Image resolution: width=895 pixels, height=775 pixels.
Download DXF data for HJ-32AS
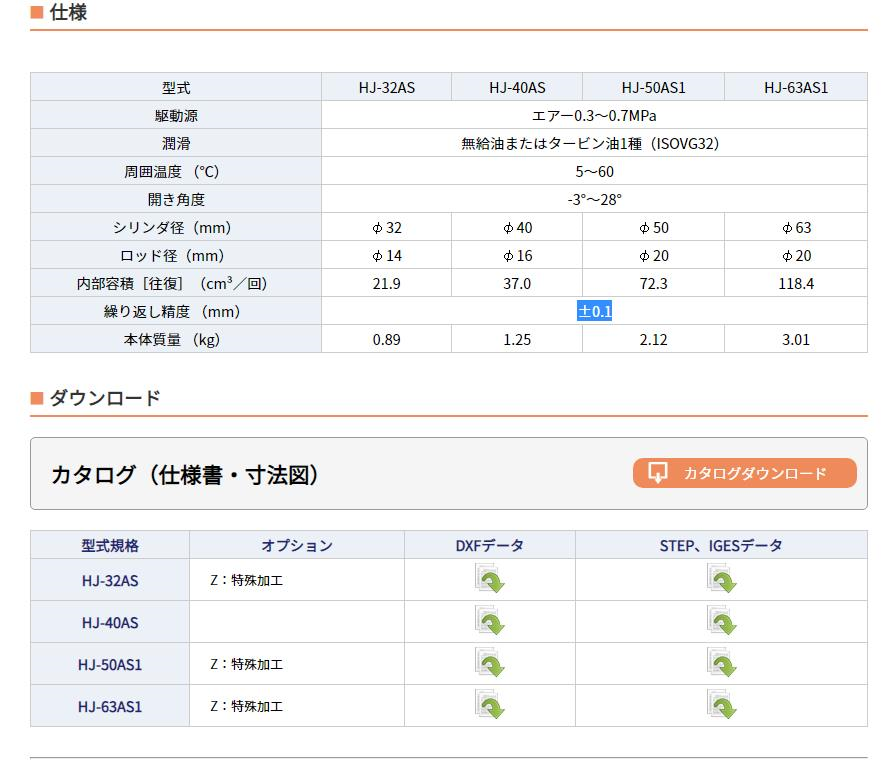(x=490, y=580)
